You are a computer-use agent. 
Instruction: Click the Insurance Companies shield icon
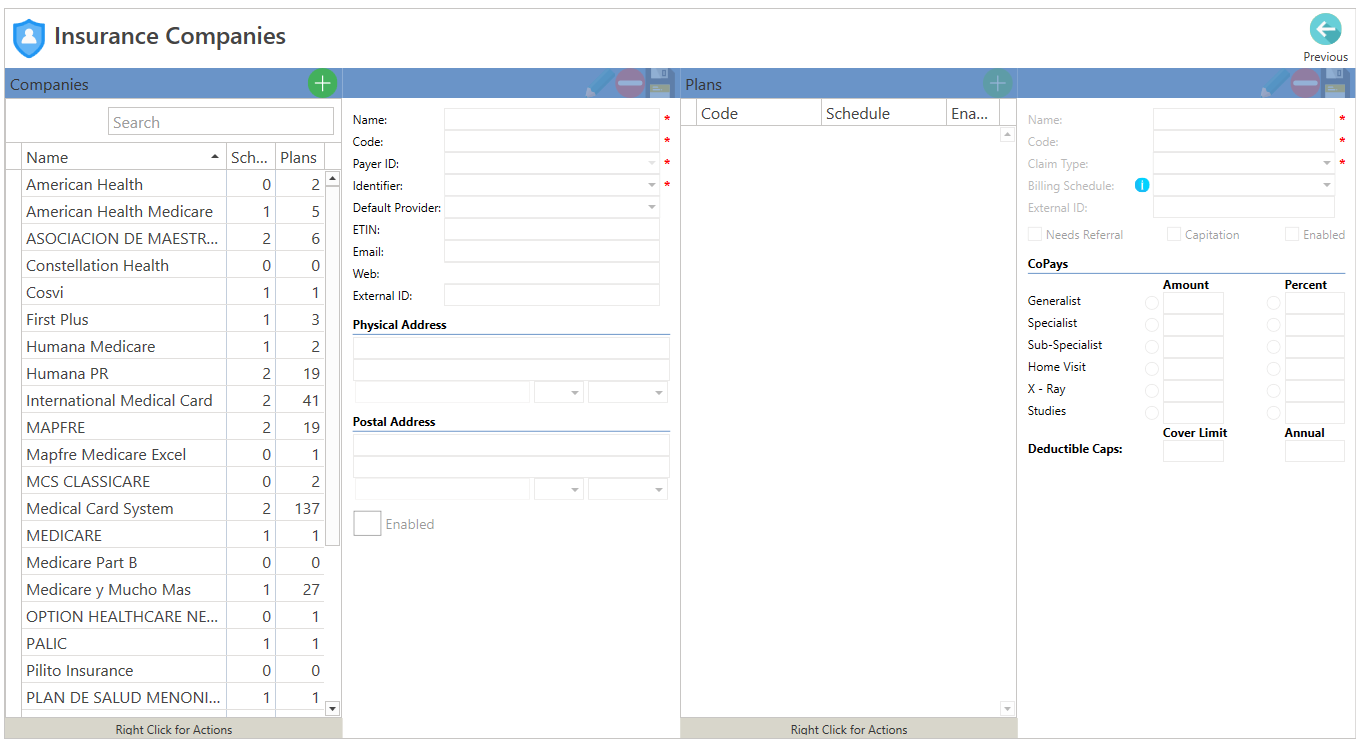[x=29, y=38]
